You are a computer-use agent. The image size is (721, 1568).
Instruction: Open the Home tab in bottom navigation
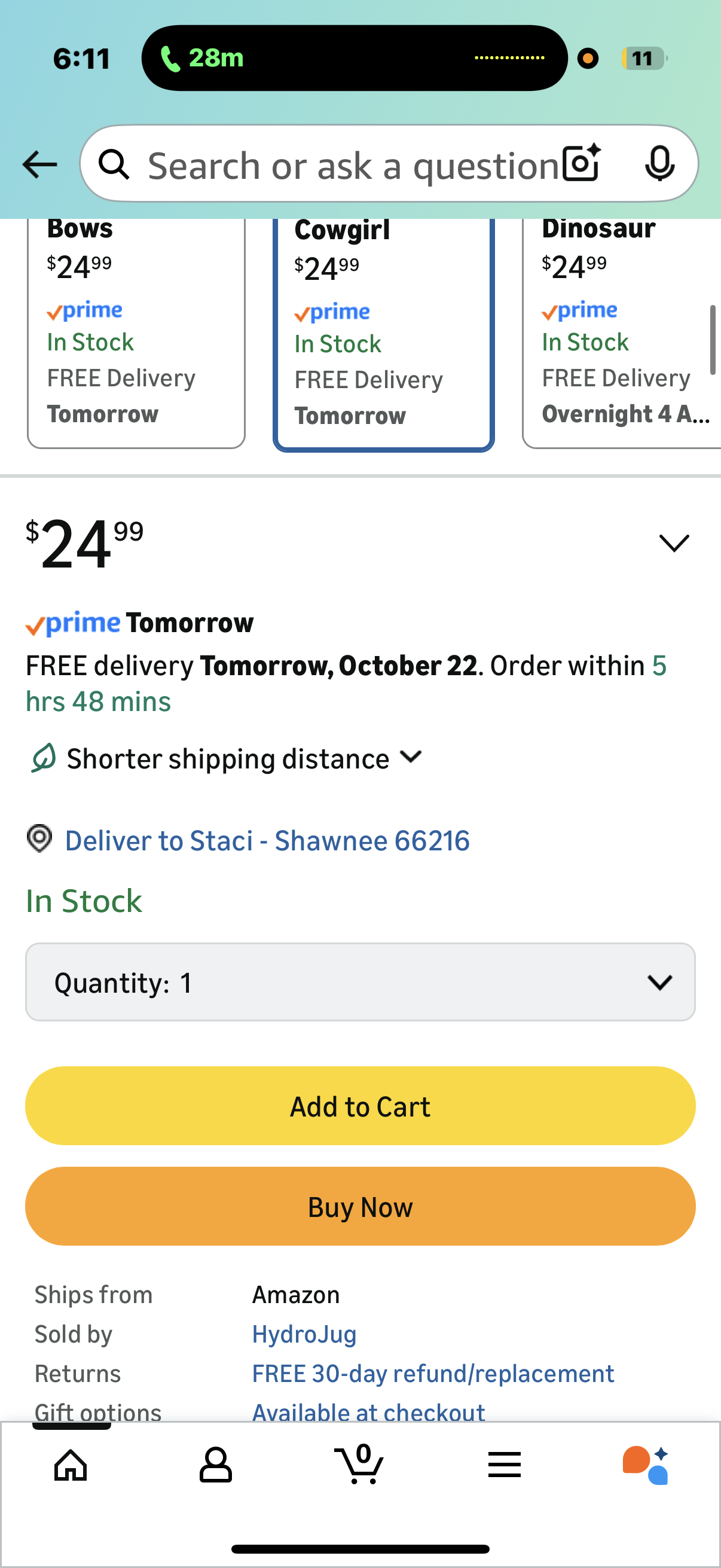pos(69,1465)
